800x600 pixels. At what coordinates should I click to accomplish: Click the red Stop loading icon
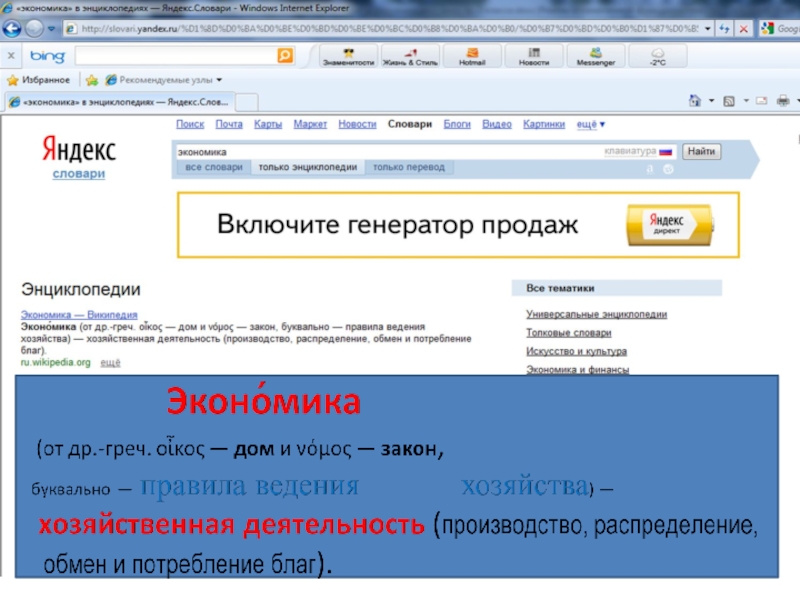pos(743,29)
